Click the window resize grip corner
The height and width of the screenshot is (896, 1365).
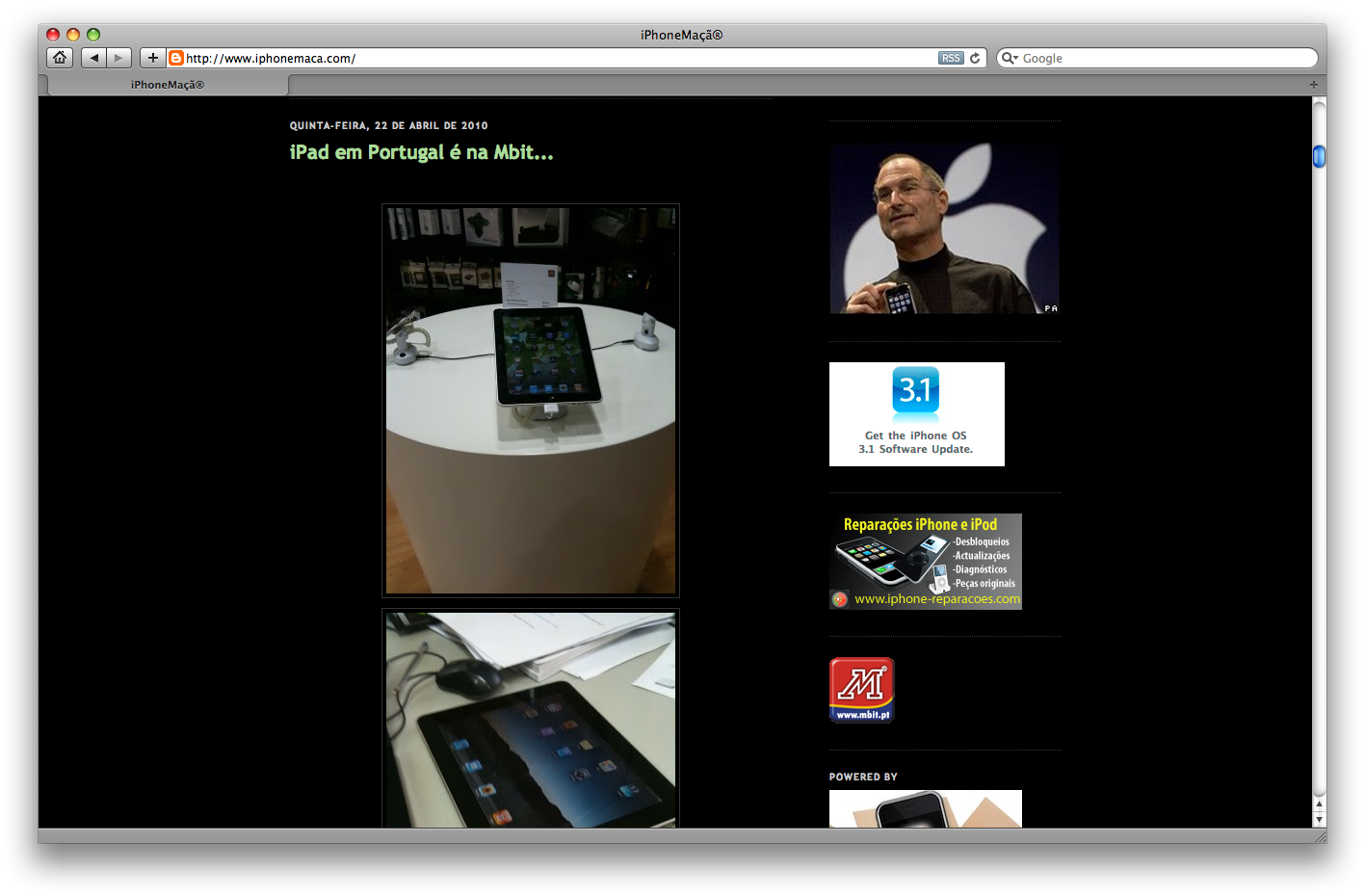click(1320, 836)
